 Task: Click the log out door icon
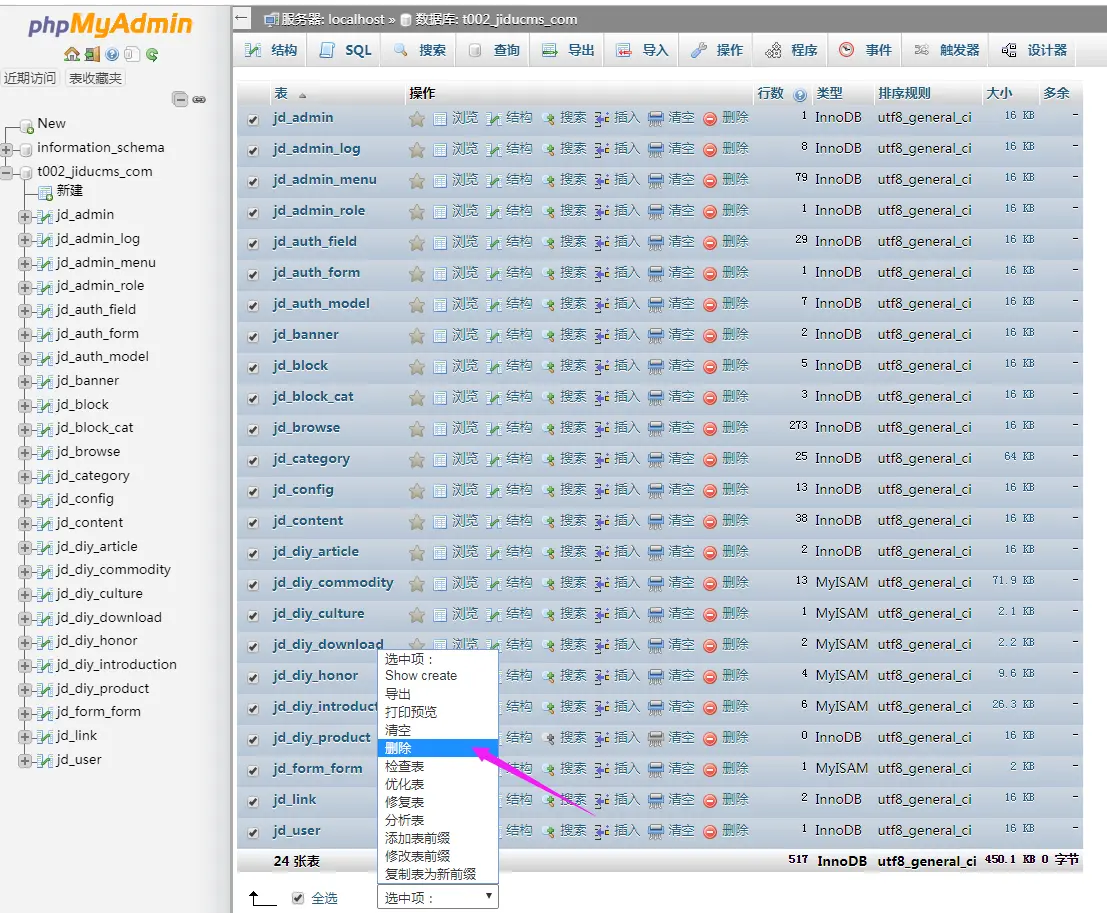pos(92,55)
